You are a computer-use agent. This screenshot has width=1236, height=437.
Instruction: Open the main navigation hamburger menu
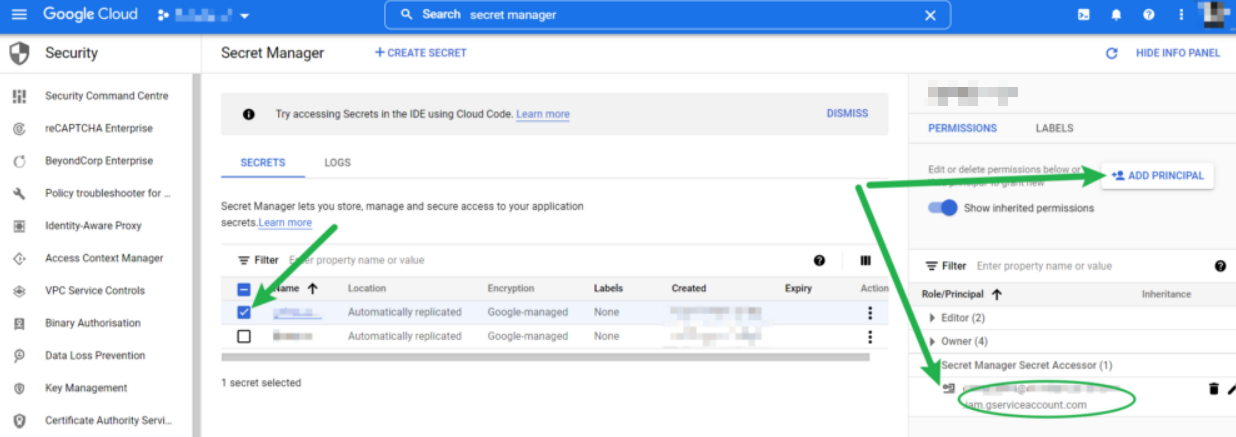pos(21,15)
